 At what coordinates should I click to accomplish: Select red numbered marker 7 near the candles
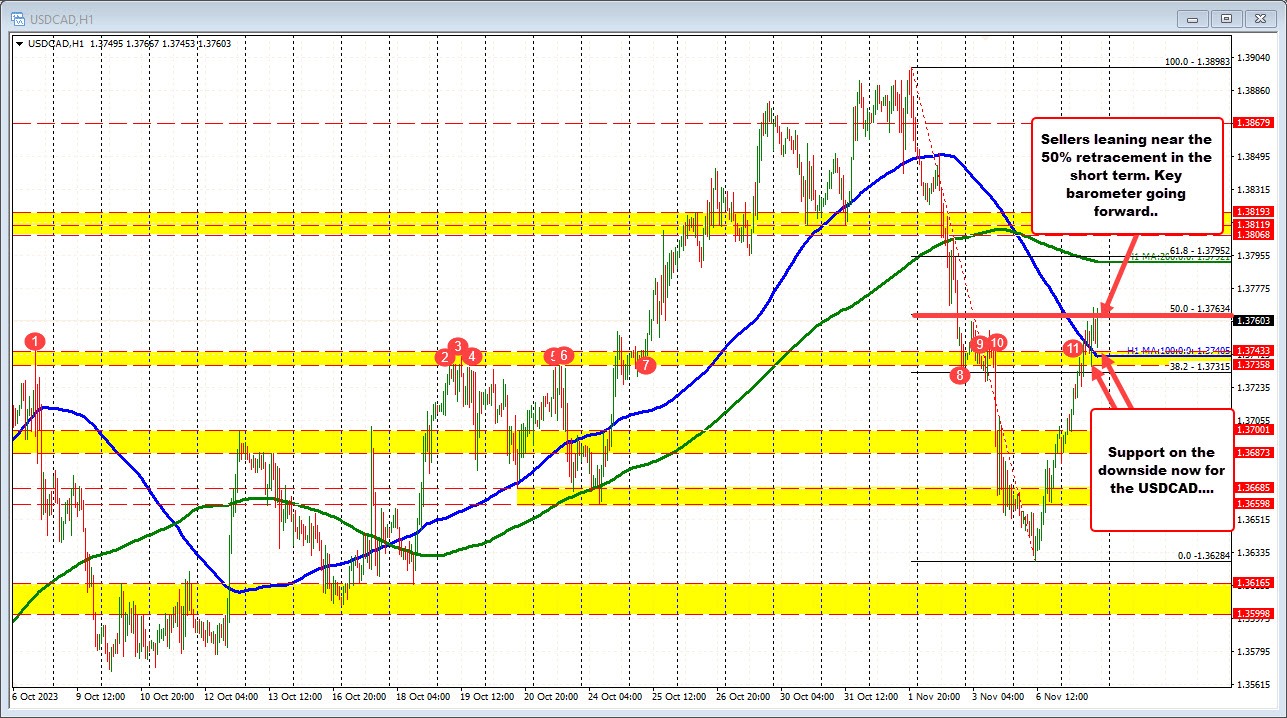point(645,365)
